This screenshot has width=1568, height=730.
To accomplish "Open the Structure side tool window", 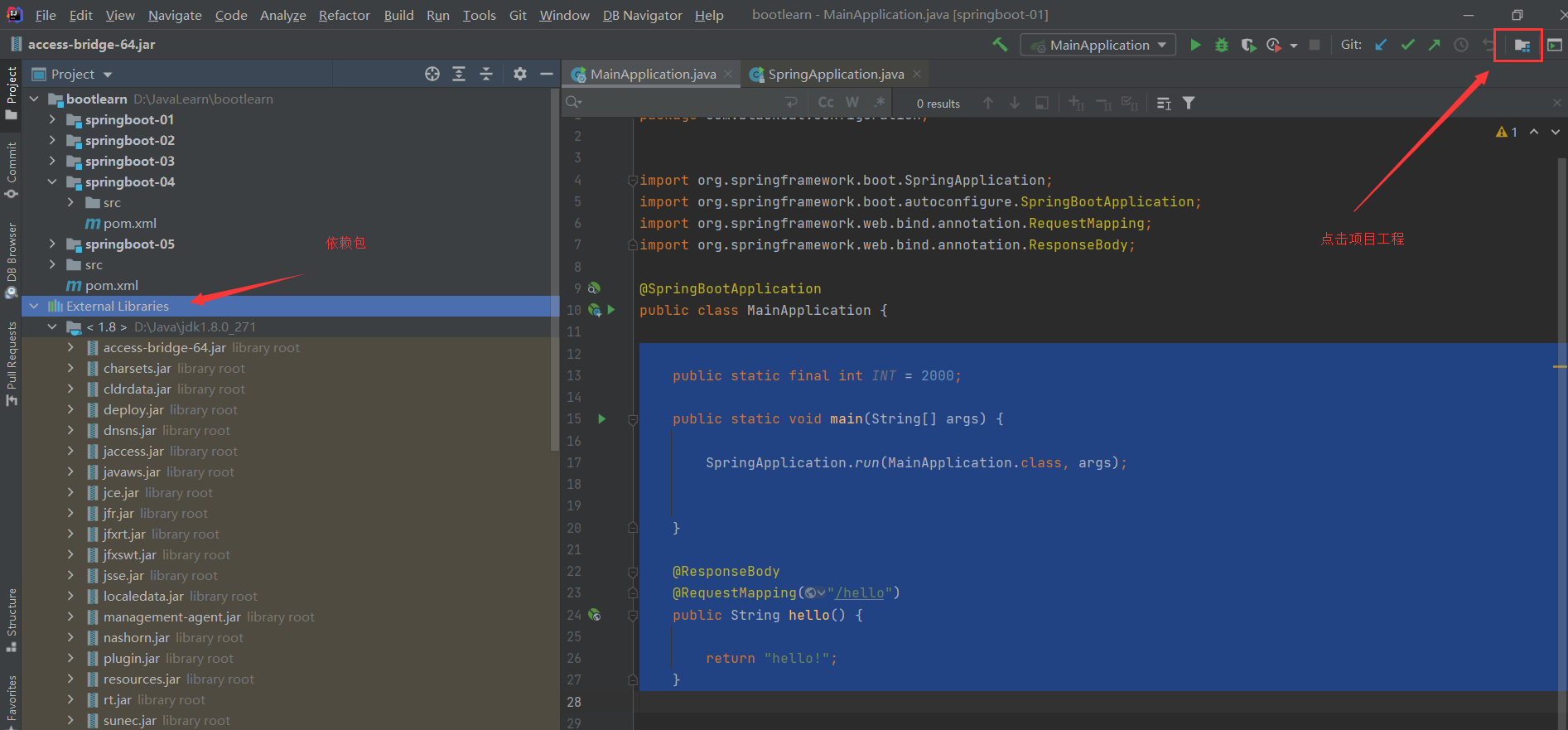I will click(12, 620).
